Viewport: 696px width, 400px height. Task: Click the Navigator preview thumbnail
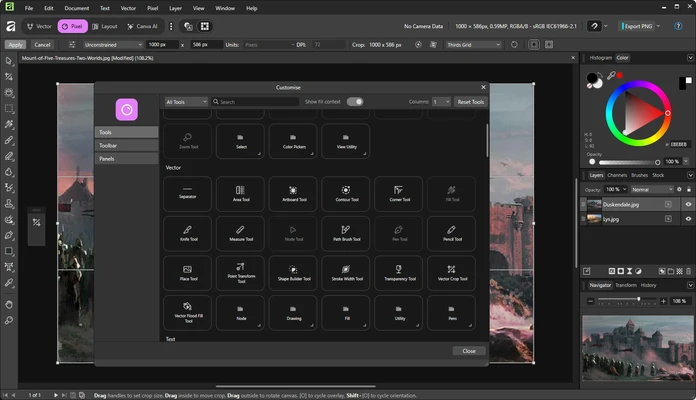coord(637,348)
